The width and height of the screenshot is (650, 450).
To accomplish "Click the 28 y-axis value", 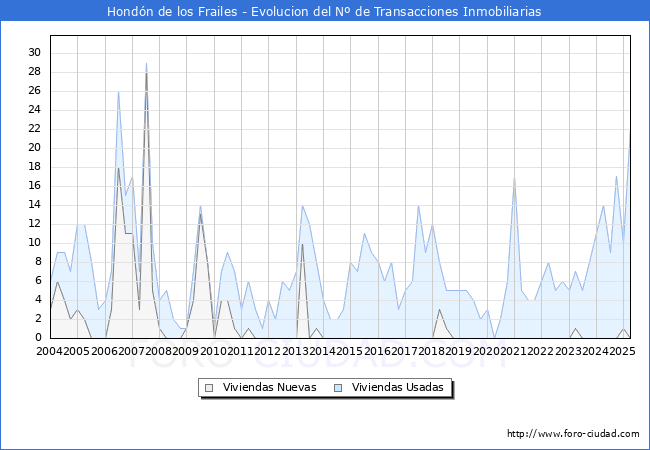I will tap(35, 72).
